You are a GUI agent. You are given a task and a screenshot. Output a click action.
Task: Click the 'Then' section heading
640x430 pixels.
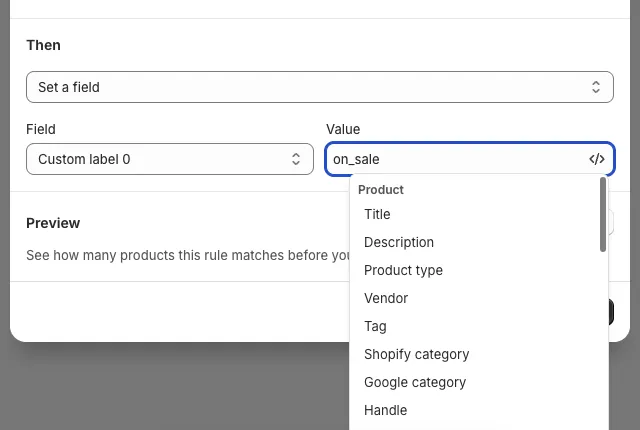point(43,45)
